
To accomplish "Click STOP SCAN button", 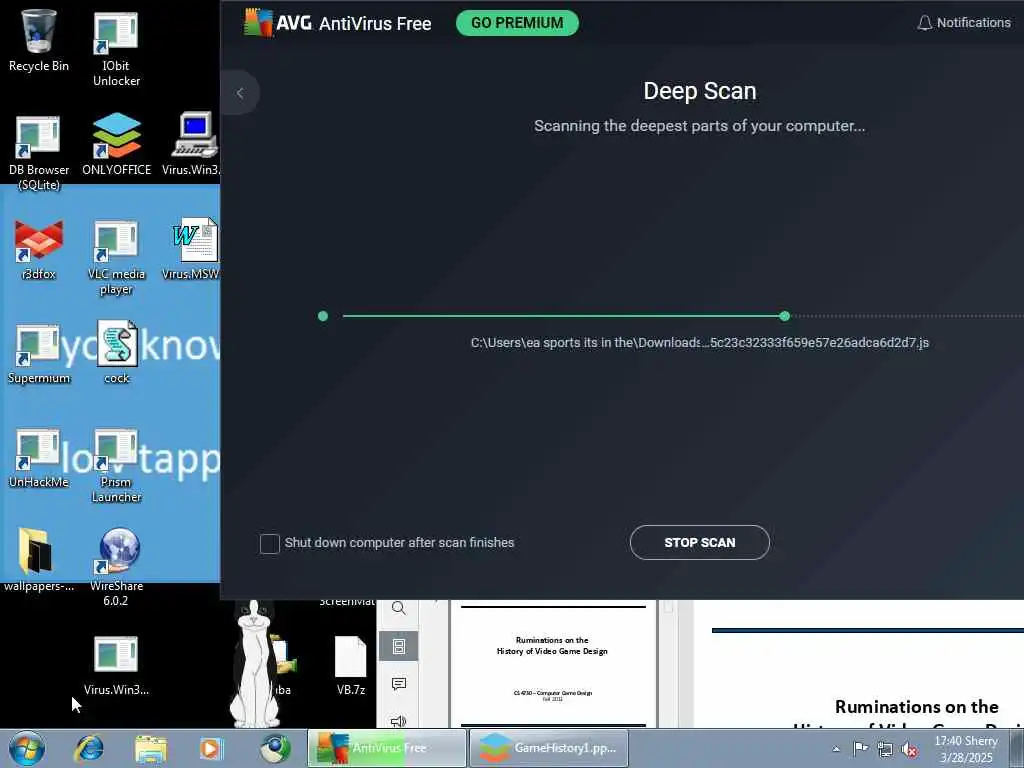I will [699, 543].
